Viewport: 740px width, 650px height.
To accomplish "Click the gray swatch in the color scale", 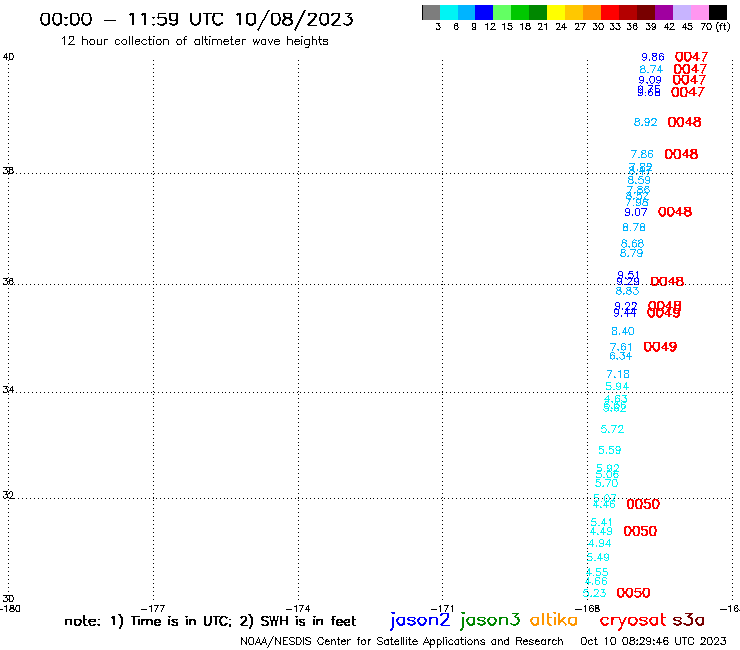I will pyautogui.click(x=431, y=12).
